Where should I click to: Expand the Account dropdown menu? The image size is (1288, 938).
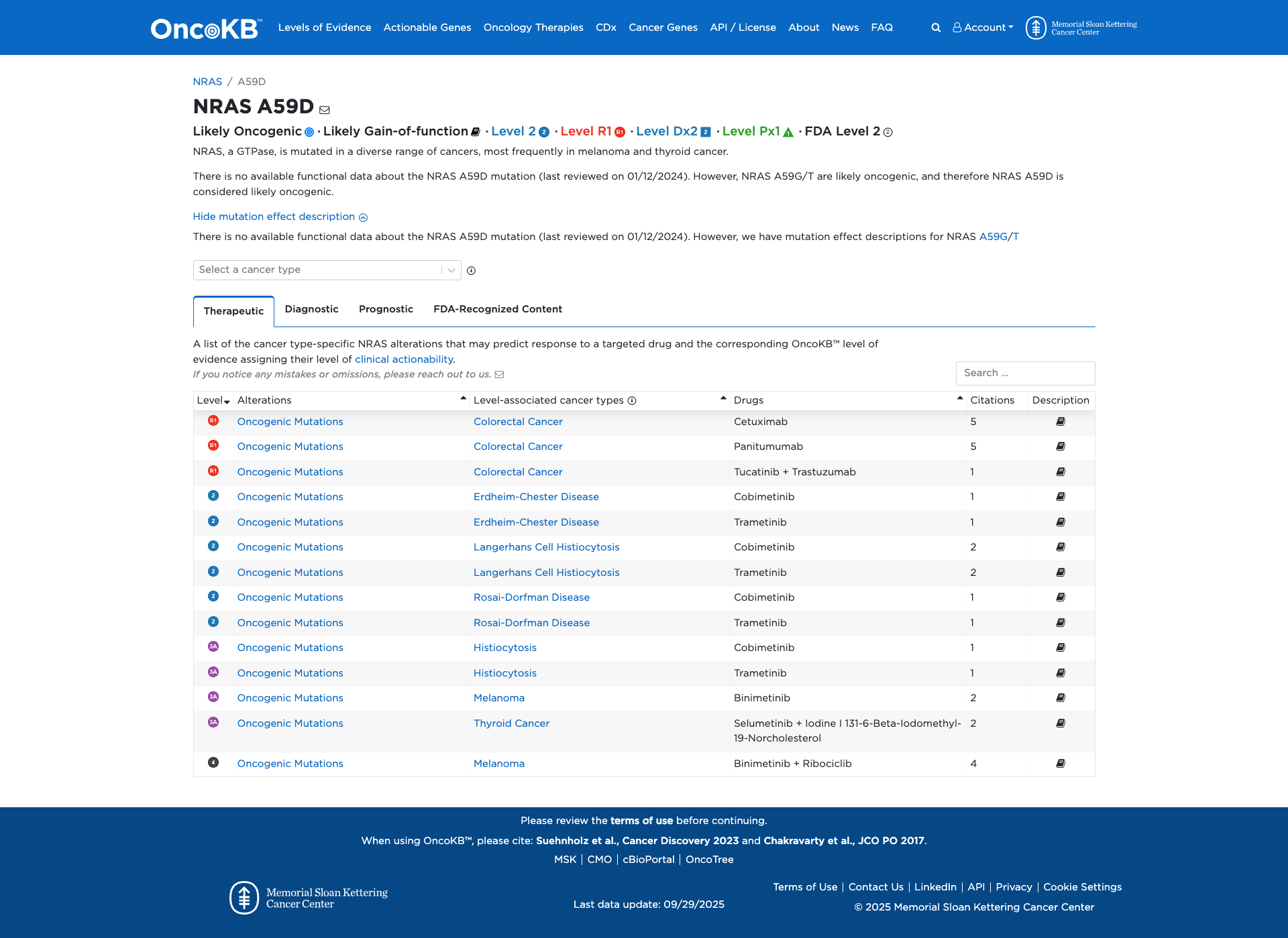tap(983, 27)
